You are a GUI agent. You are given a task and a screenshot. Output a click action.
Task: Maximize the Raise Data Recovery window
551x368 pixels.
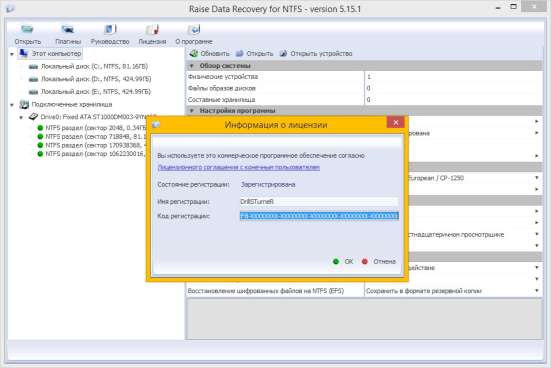pos(513,7)
